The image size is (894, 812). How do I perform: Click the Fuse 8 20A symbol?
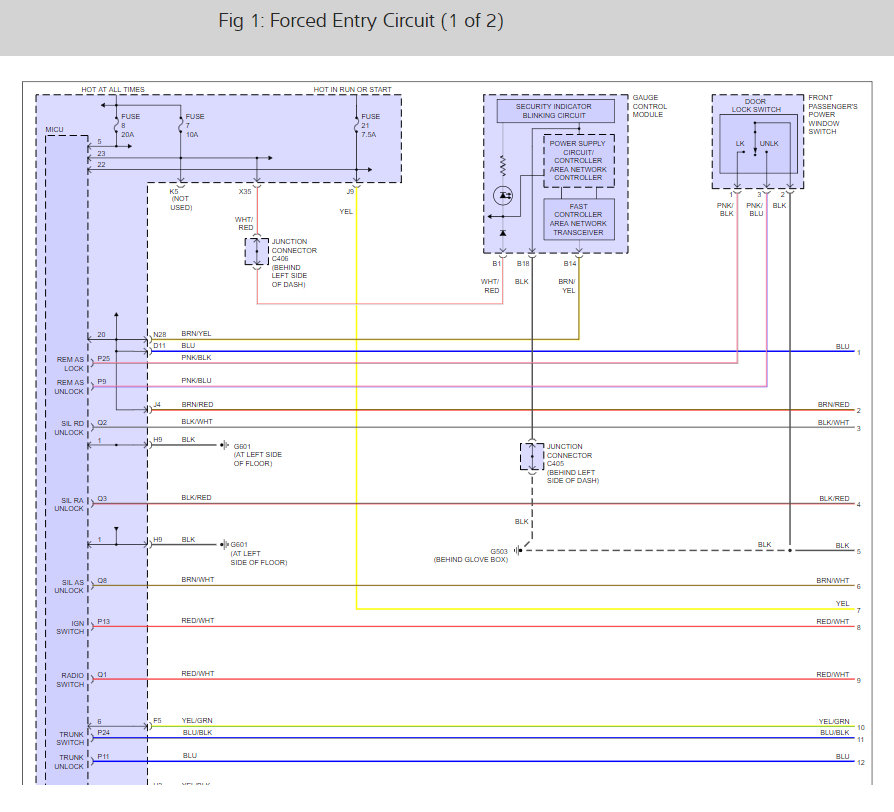(116, 124)
